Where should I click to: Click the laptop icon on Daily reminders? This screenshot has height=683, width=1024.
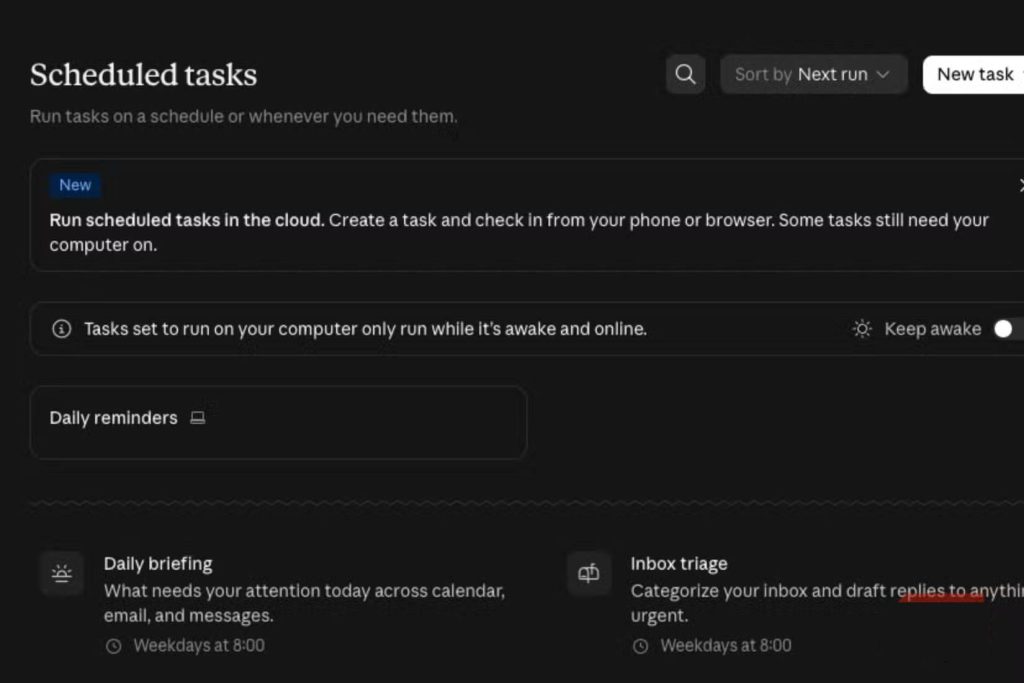[197, 418]
